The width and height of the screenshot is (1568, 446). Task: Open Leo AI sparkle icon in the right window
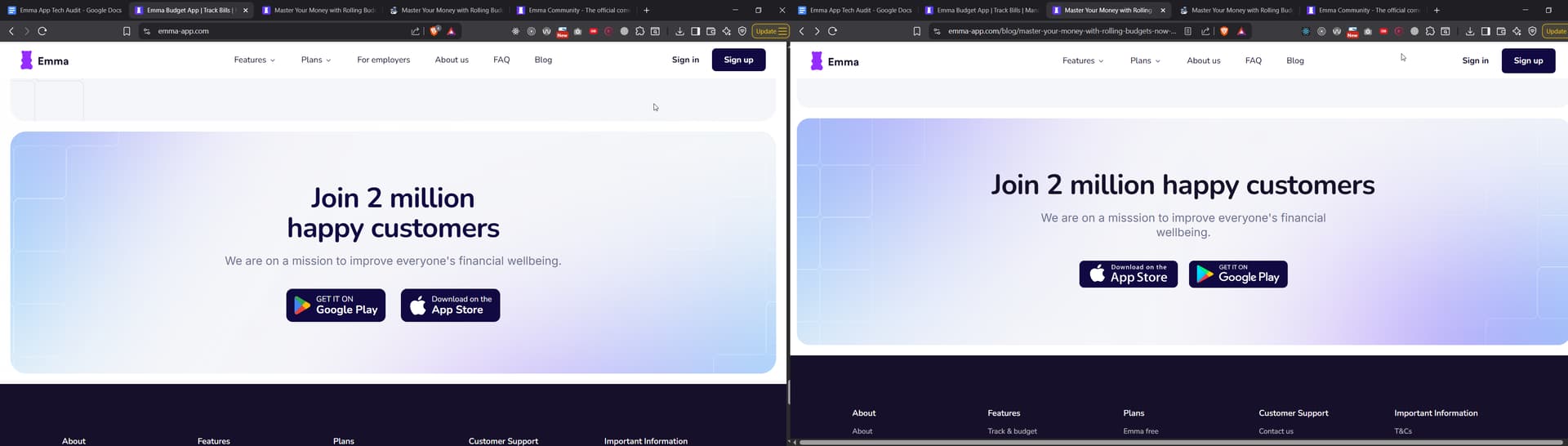tap(1517, 31)
